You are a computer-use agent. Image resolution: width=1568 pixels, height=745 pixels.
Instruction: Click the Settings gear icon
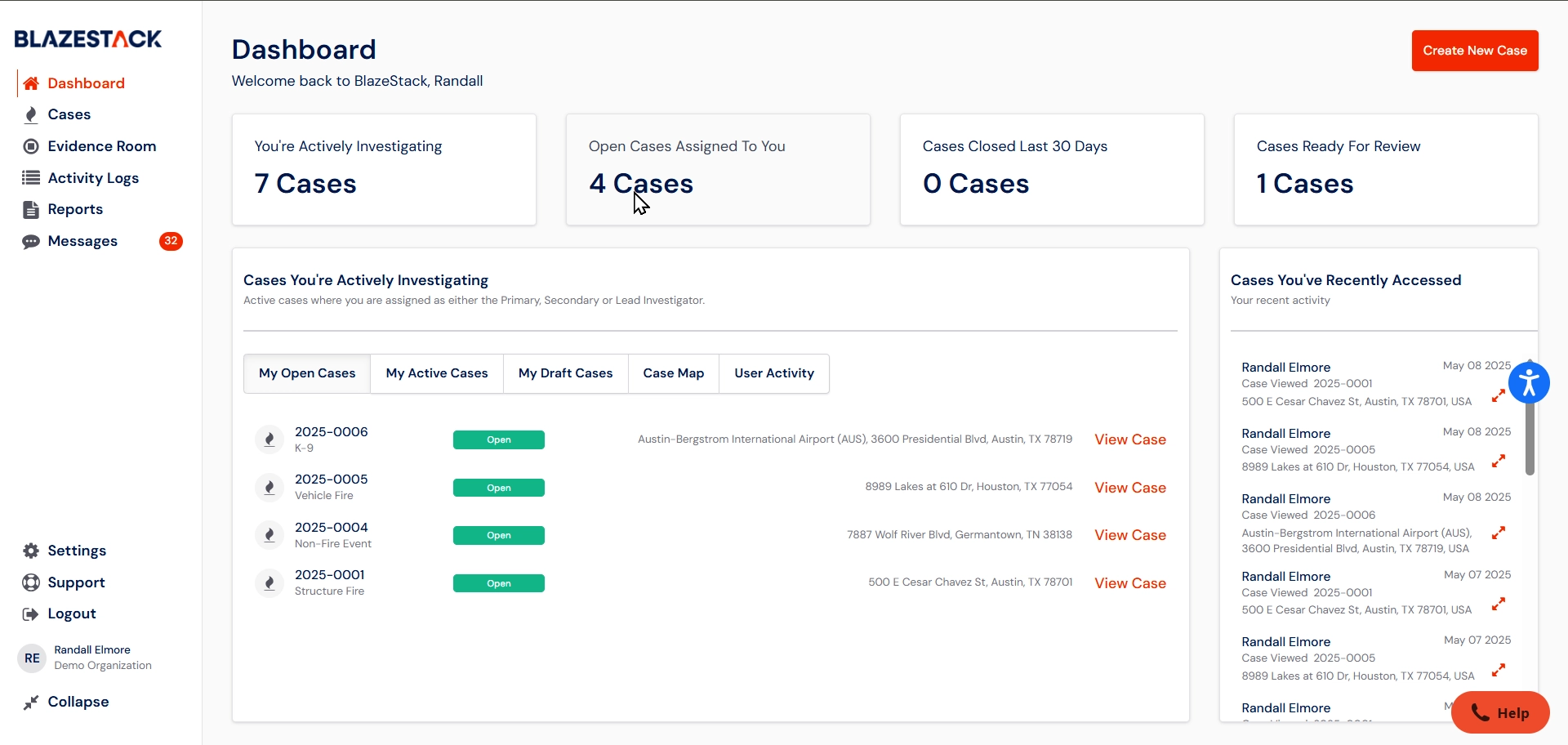tap(31, 551)
